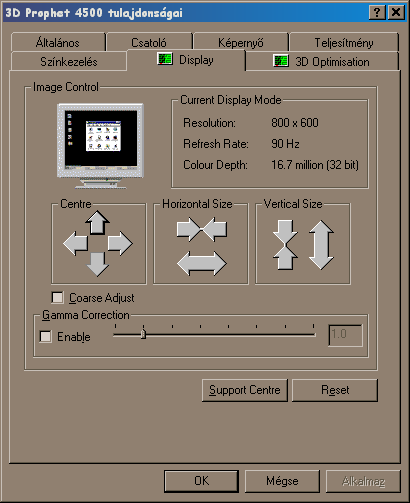The image size is (410, 503).
Task: Open the Képernyő tab
Action: 240,42
